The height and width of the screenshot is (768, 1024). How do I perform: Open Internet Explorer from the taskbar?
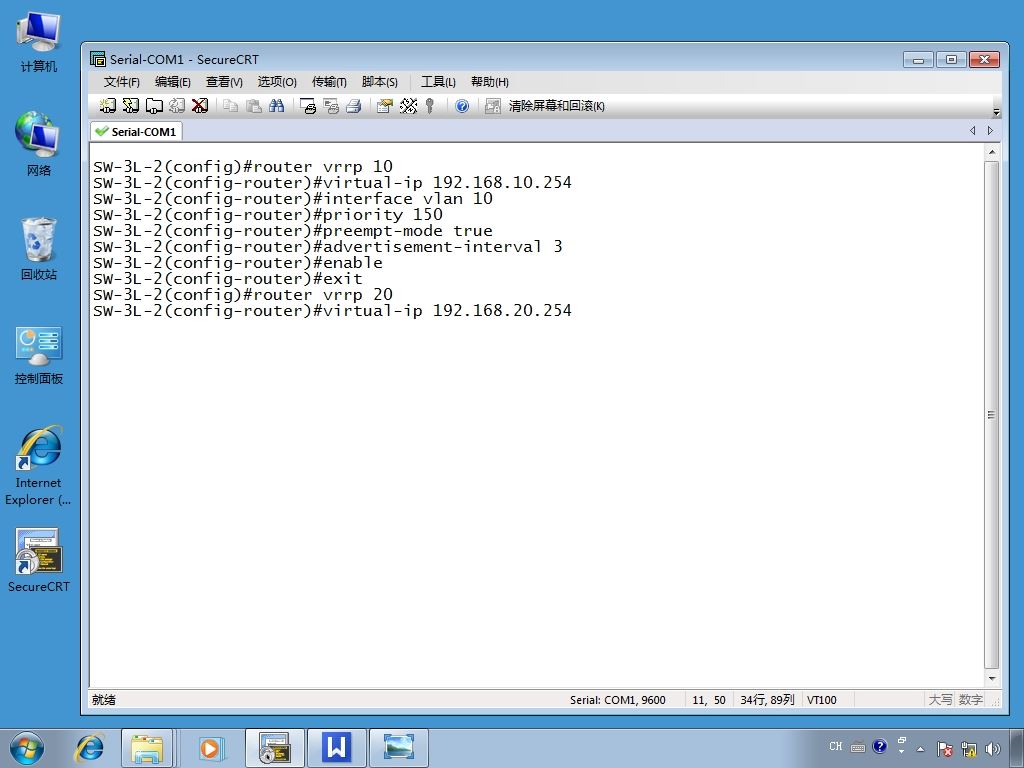(90, 748)
